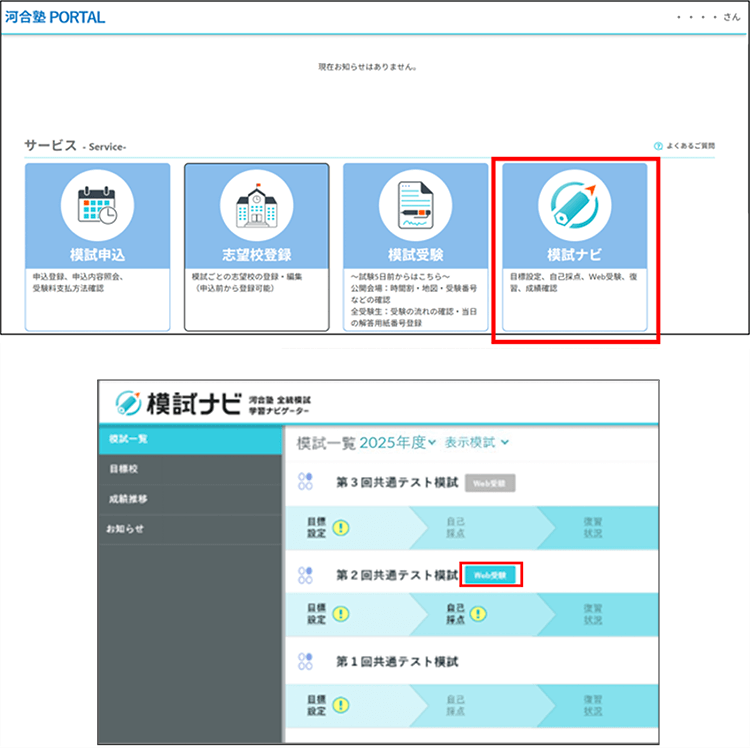Click the 自己採点 alert icon for 第2回
750x748 pixels.
tap(478, 614)
